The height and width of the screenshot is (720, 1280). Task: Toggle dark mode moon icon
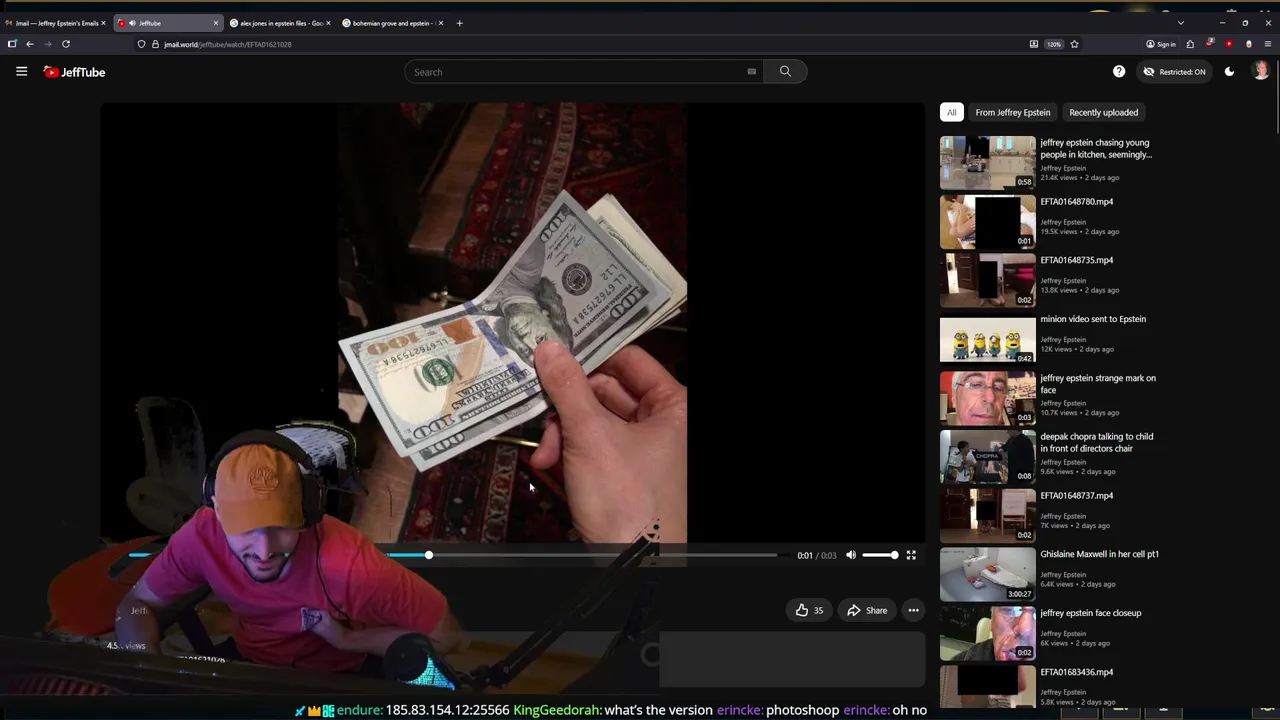click(1229, 72)
